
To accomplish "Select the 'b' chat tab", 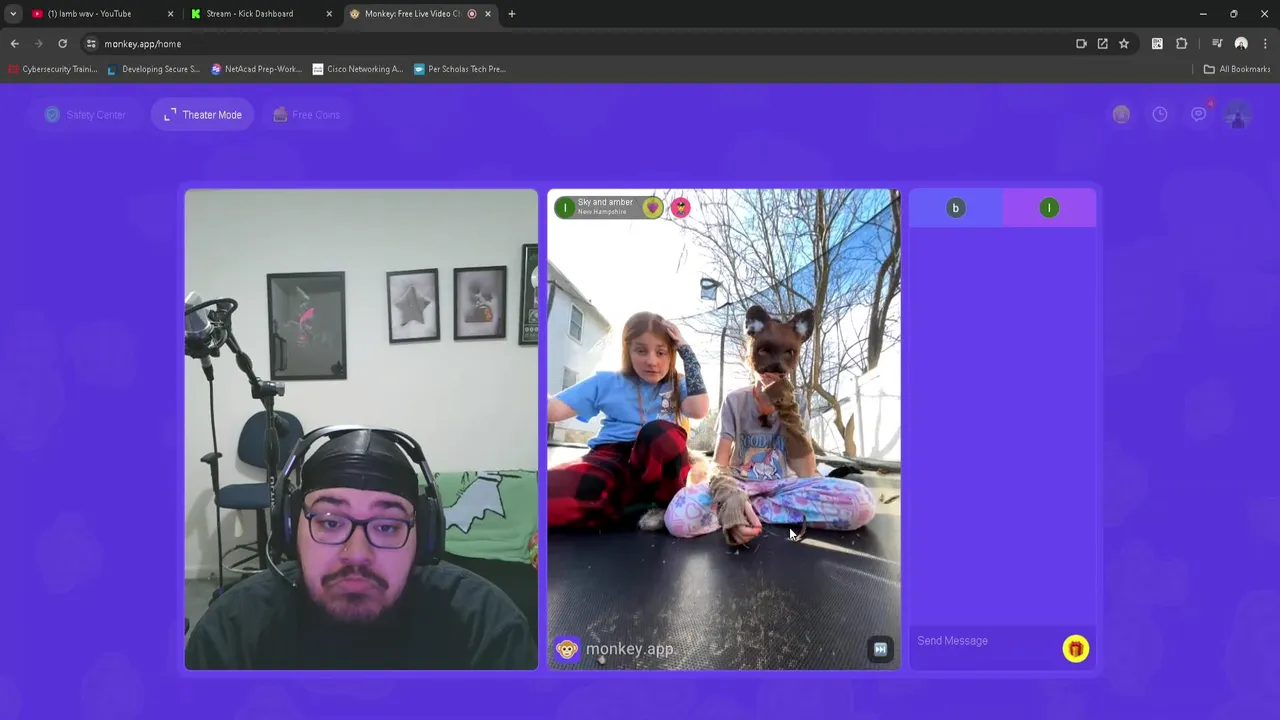I will (955, 208).
